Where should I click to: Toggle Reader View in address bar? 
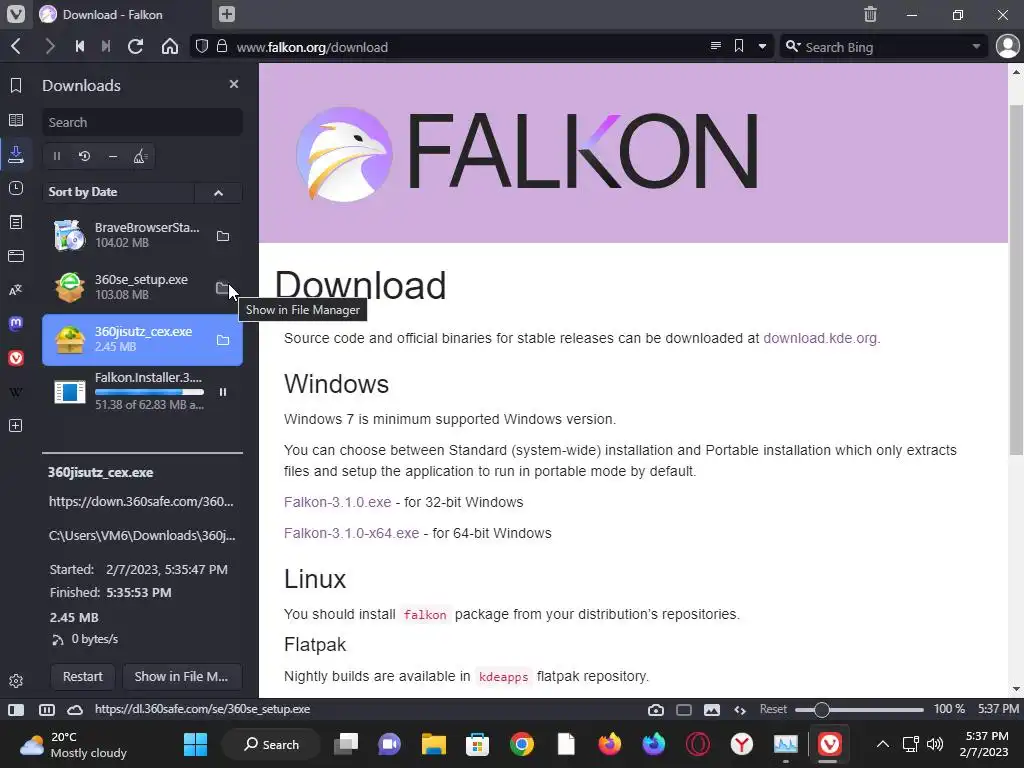point(716,46)
